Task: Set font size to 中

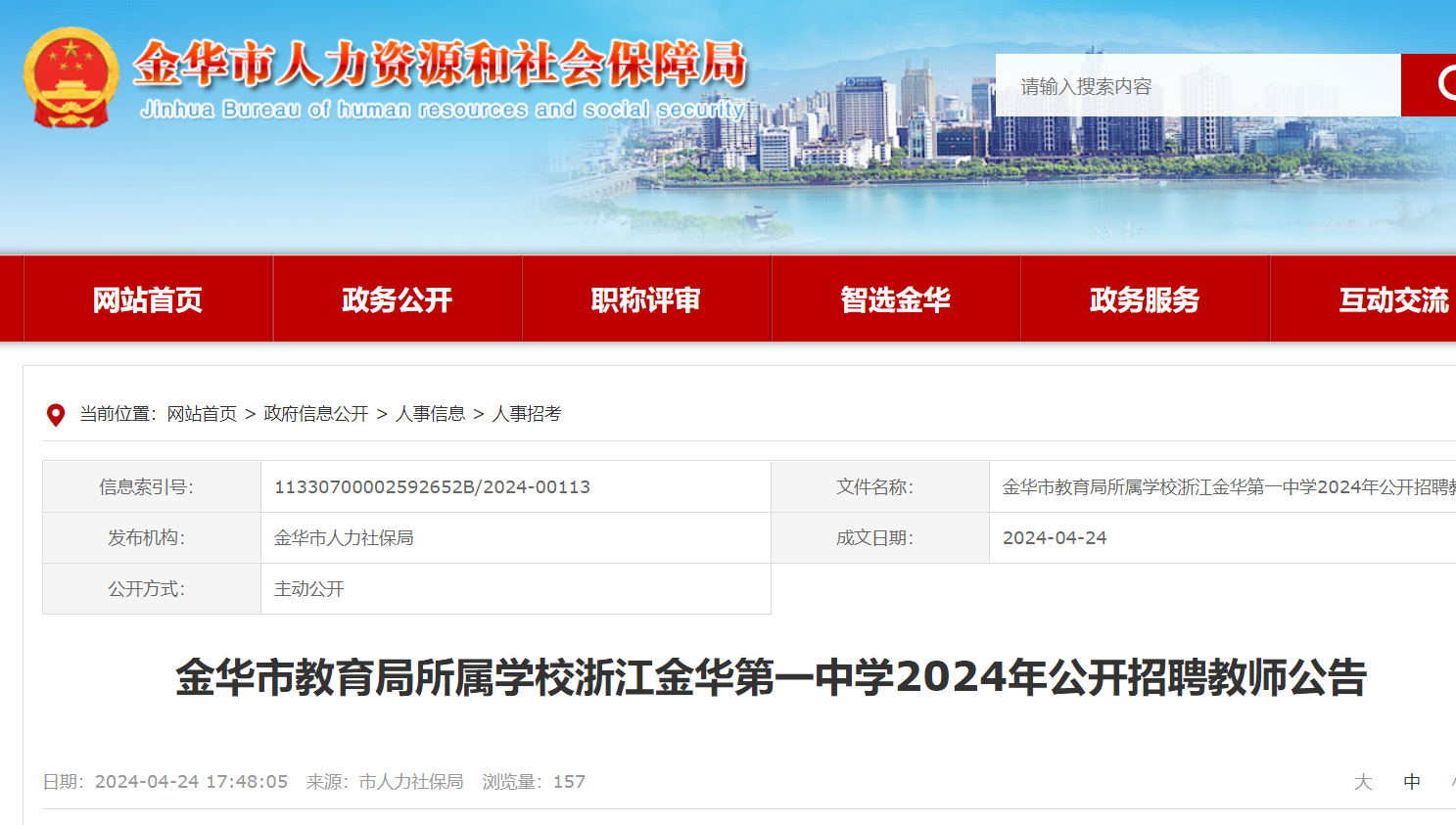Action: point(1412,782)
